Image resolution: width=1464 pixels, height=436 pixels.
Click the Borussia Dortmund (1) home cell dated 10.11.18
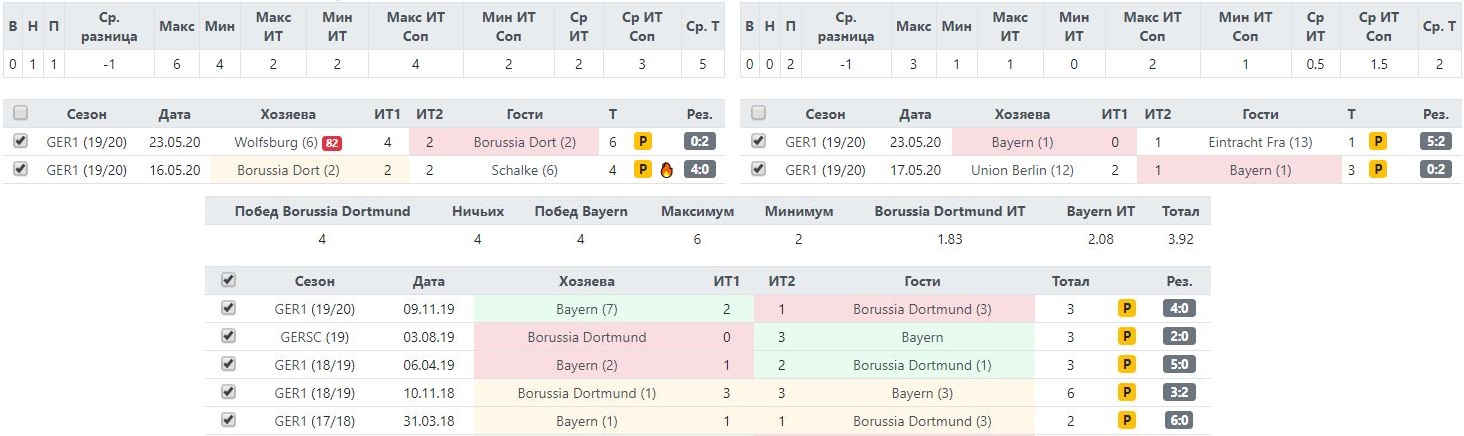point(586,393)
